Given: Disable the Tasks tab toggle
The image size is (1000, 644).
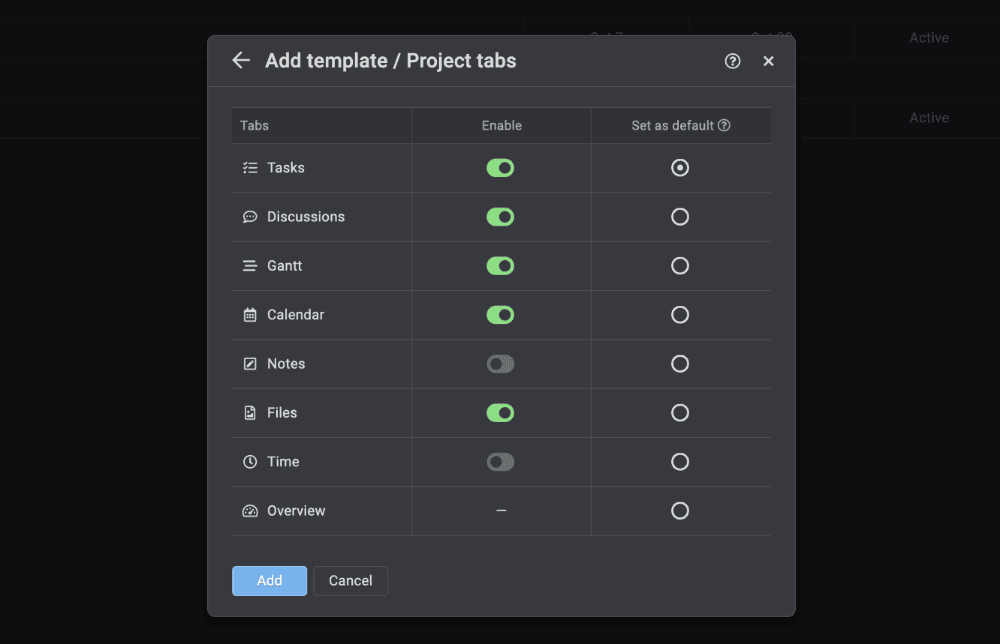Looking at the screenshot, I should click(501, 168).
